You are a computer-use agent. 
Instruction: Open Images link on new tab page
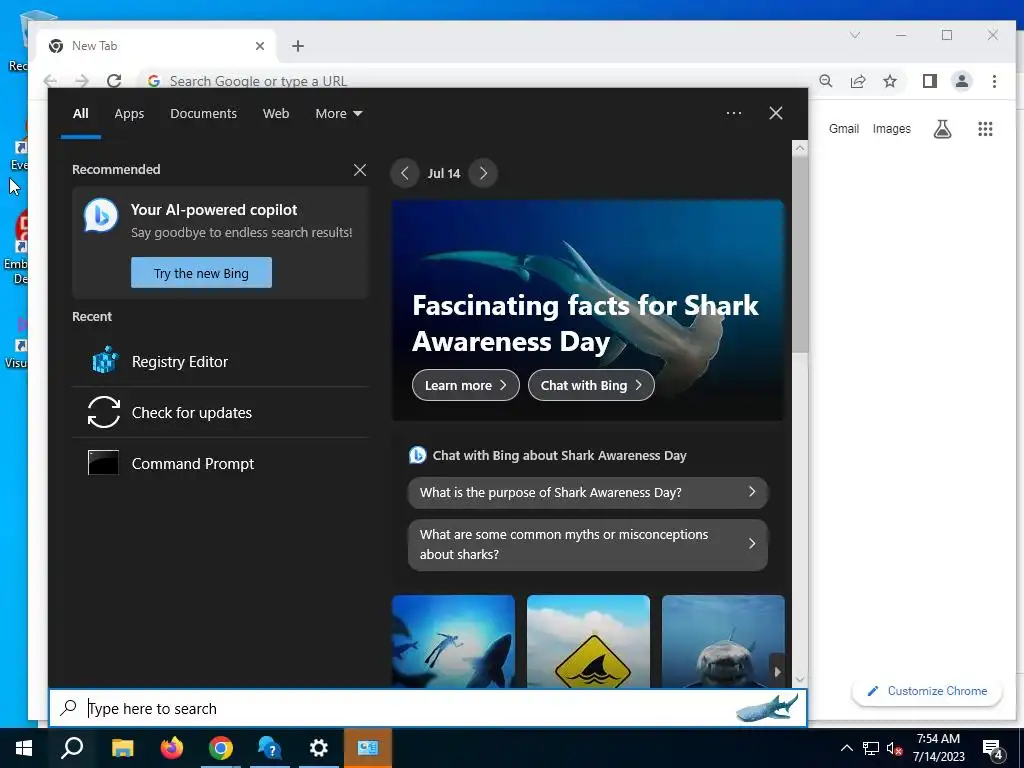tap(891, 129)
